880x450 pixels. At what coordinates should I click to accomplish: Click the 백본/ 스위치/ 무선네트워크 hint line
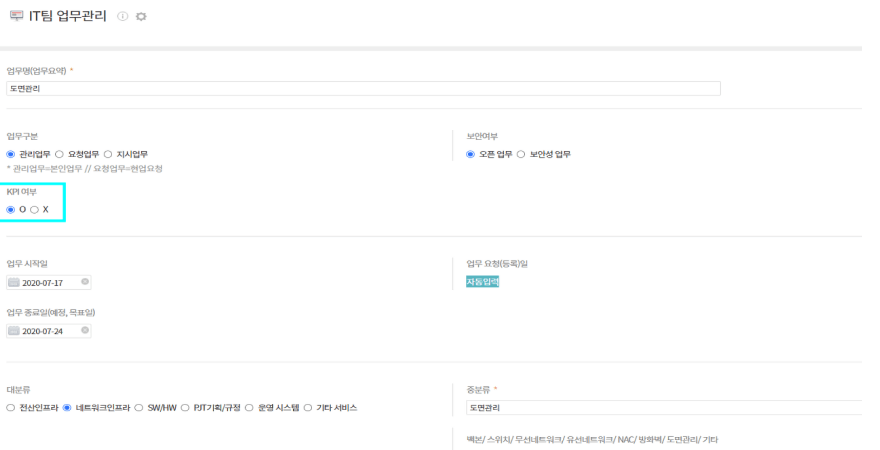pyautogui.click(x=592, y=439)
